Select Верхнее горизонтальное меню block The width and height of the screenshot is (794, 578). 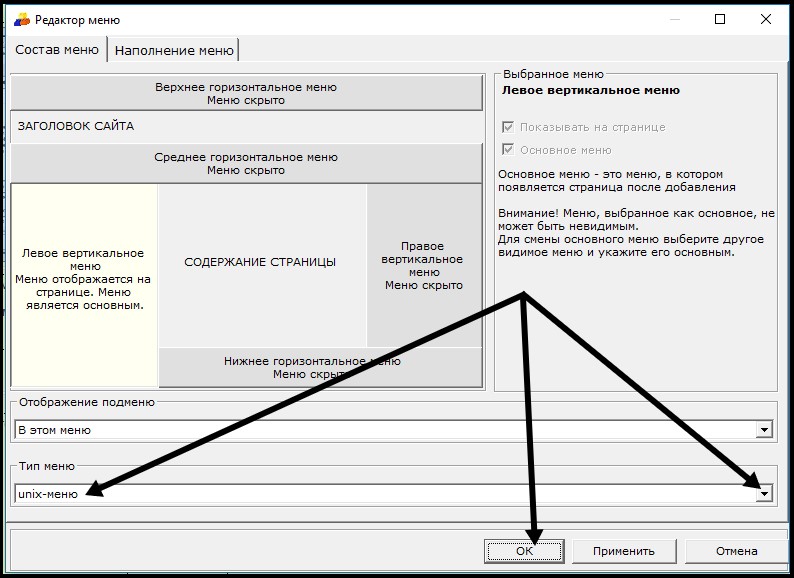[246, 93]
